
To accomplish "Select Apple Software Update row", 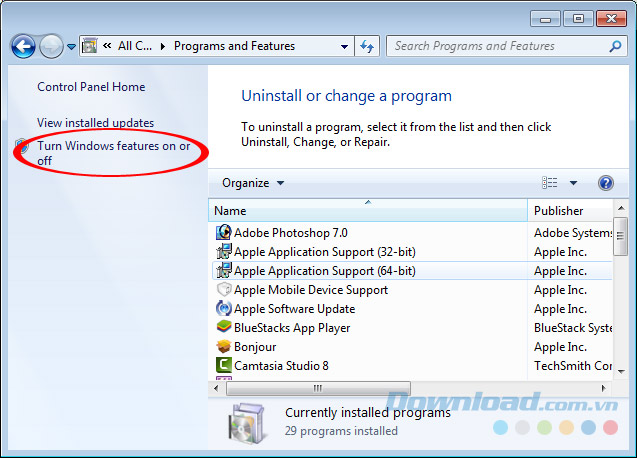I will point(412,309).
